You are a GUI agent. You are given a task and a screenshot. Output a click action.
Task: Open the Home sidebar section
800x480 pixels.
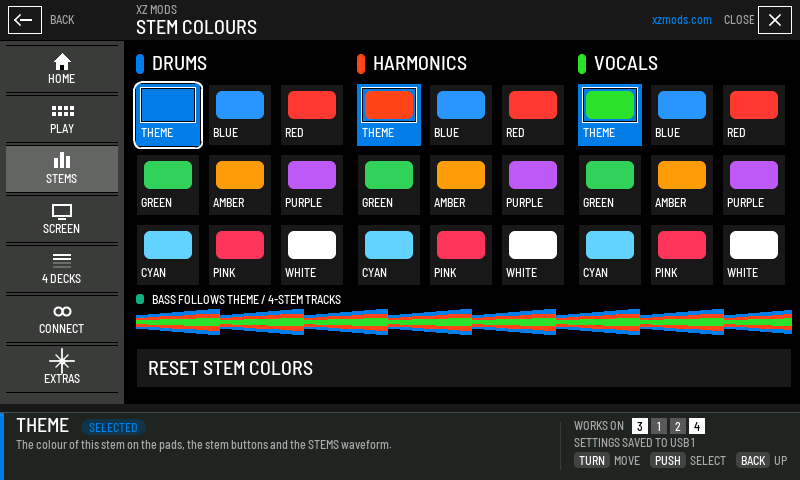pos(62,69)
